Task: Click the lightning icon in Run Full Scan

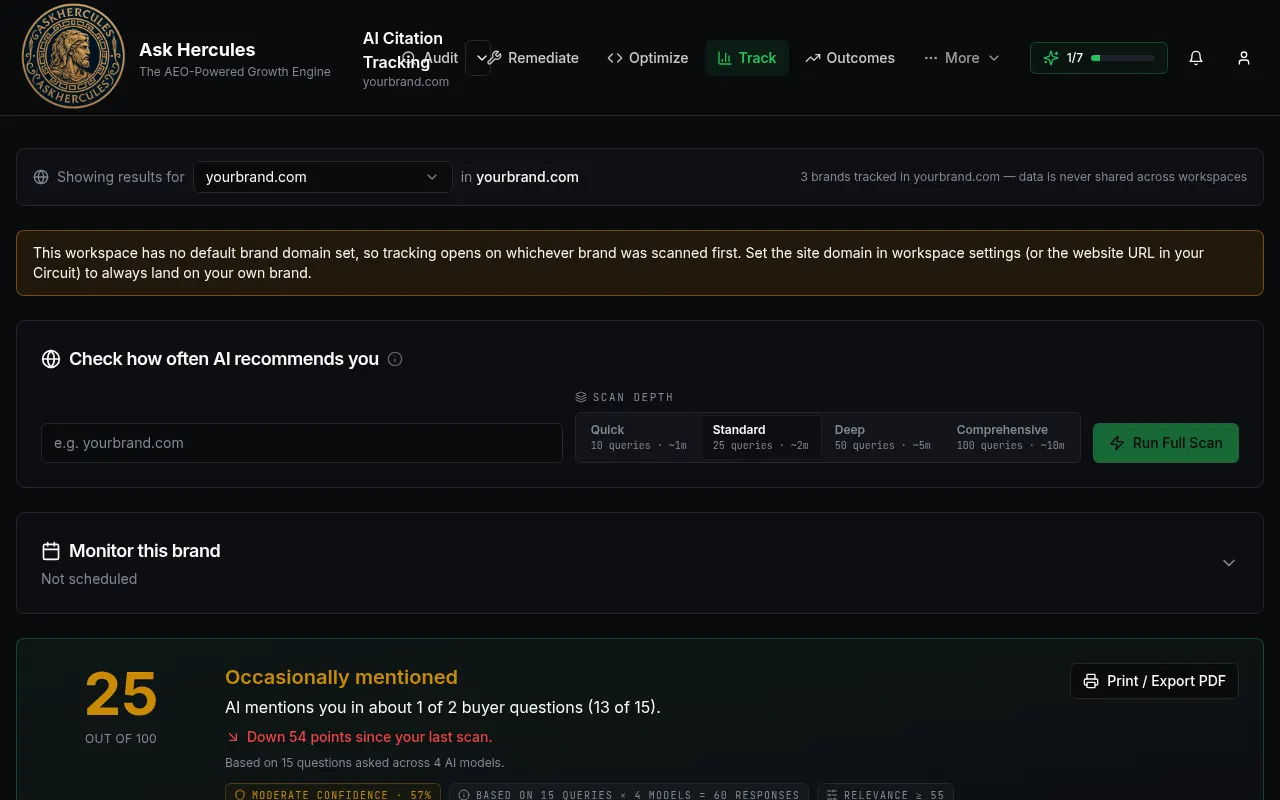Action: coord(1117,443)
